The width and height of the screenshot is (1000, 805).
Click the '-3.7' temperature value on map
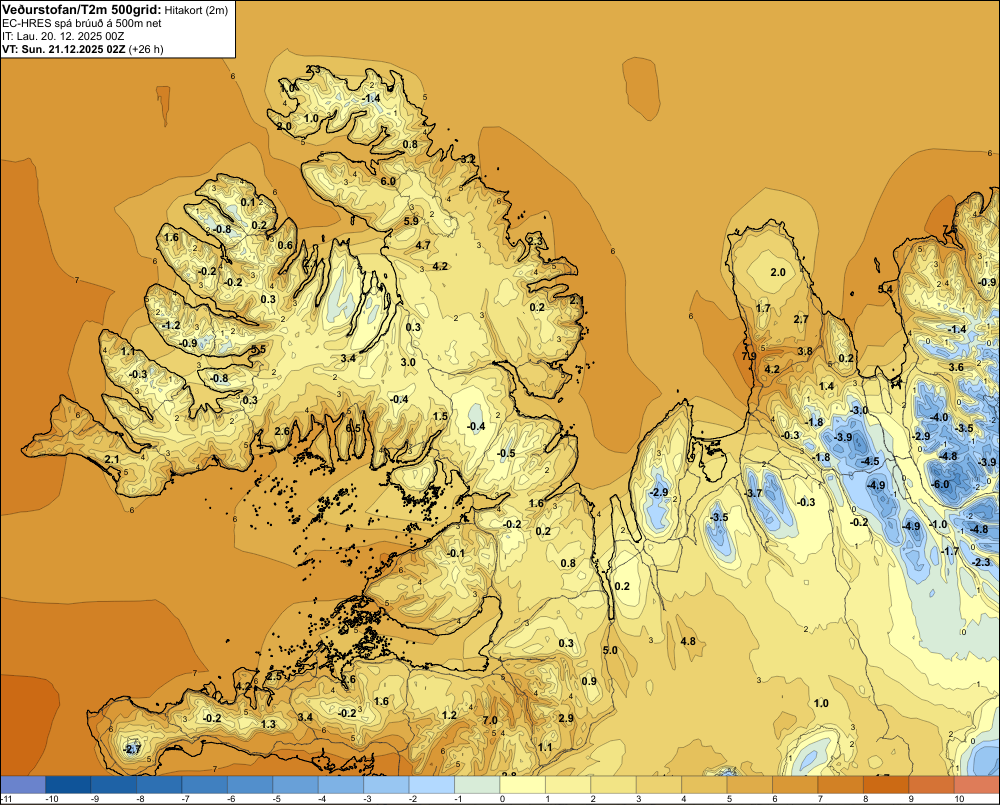754,493
